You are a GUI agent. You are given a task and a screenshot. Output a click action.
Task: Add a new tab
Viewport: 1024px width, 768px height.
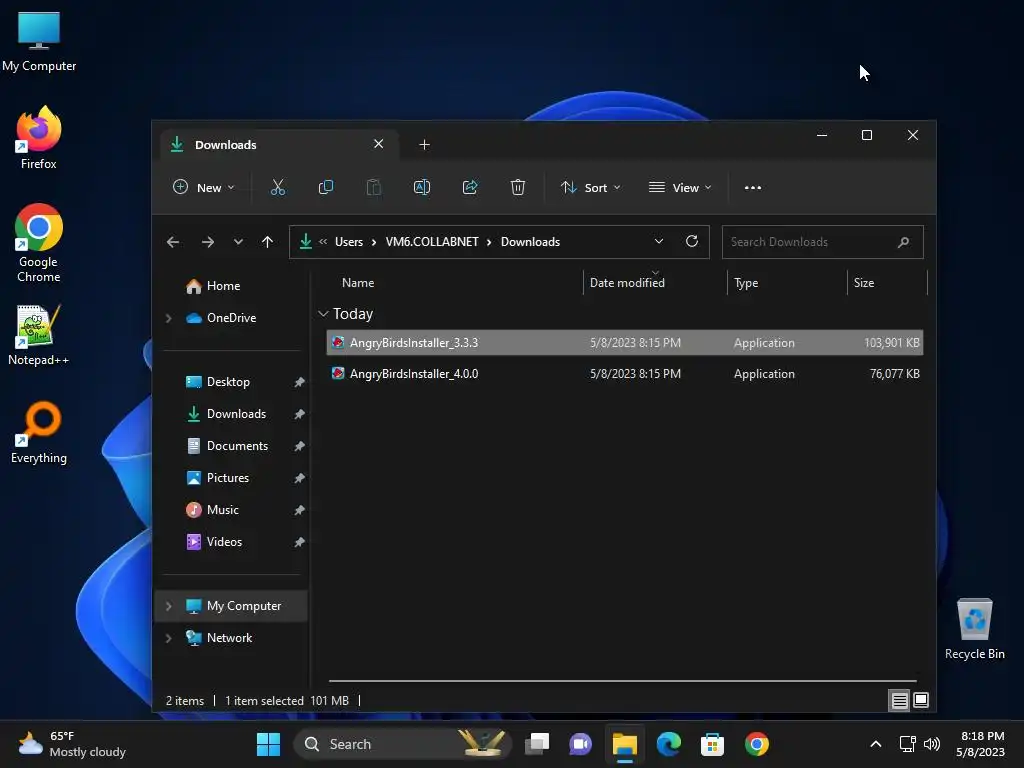click(424, 144)
